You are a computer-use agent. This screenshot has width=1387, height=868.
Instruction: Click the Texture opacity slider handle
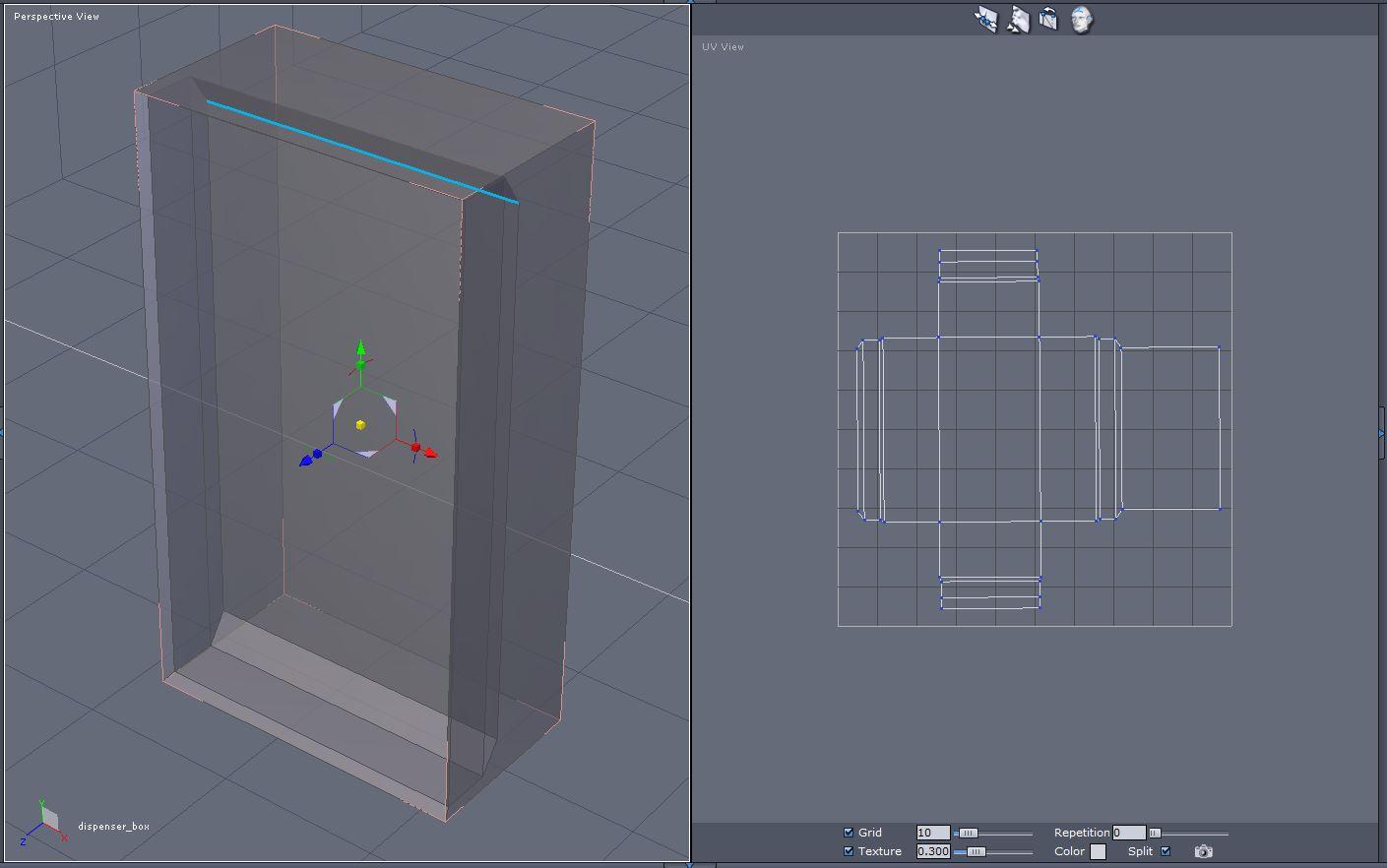click(x=976, y=852)
